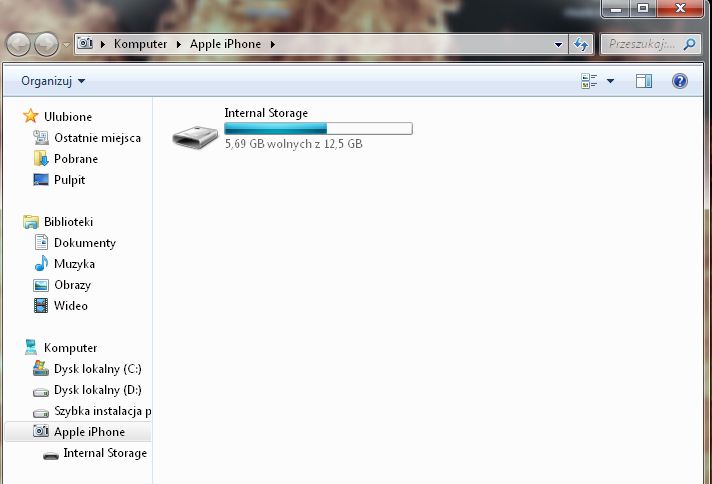Open the Dokumenty library
Image resolution: width=712 pixels, height=484 pixels.
click(85, 243)
